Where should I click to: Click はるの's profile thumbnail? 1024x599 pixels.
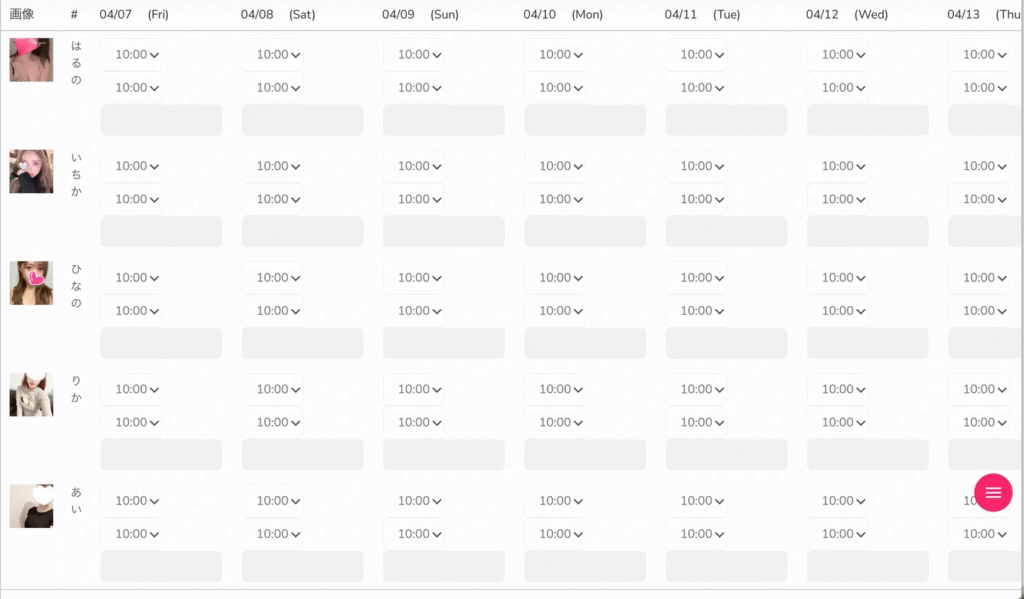(31, 60)
